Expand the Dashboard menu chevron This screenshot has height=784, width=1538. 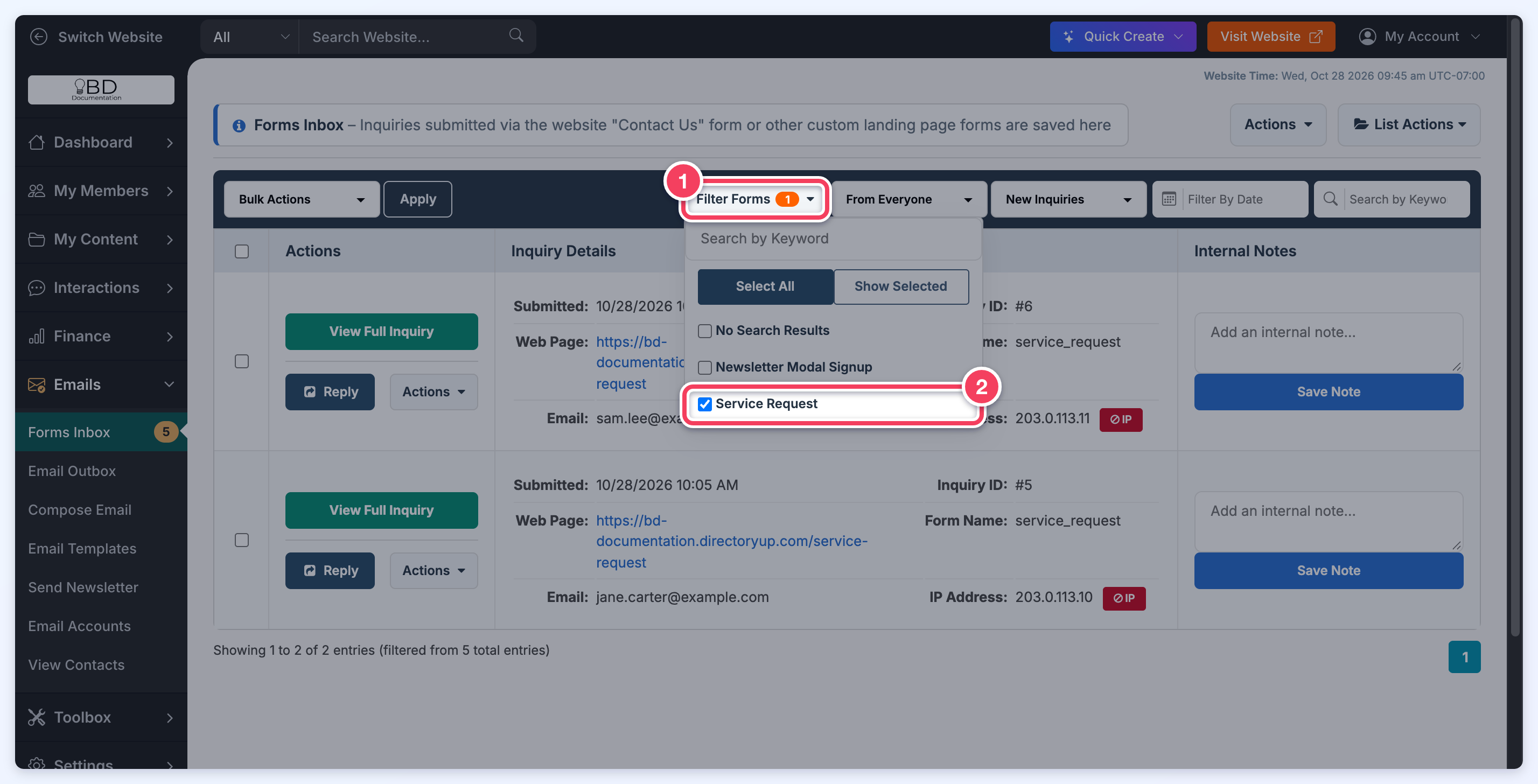(x=170, y=143)
